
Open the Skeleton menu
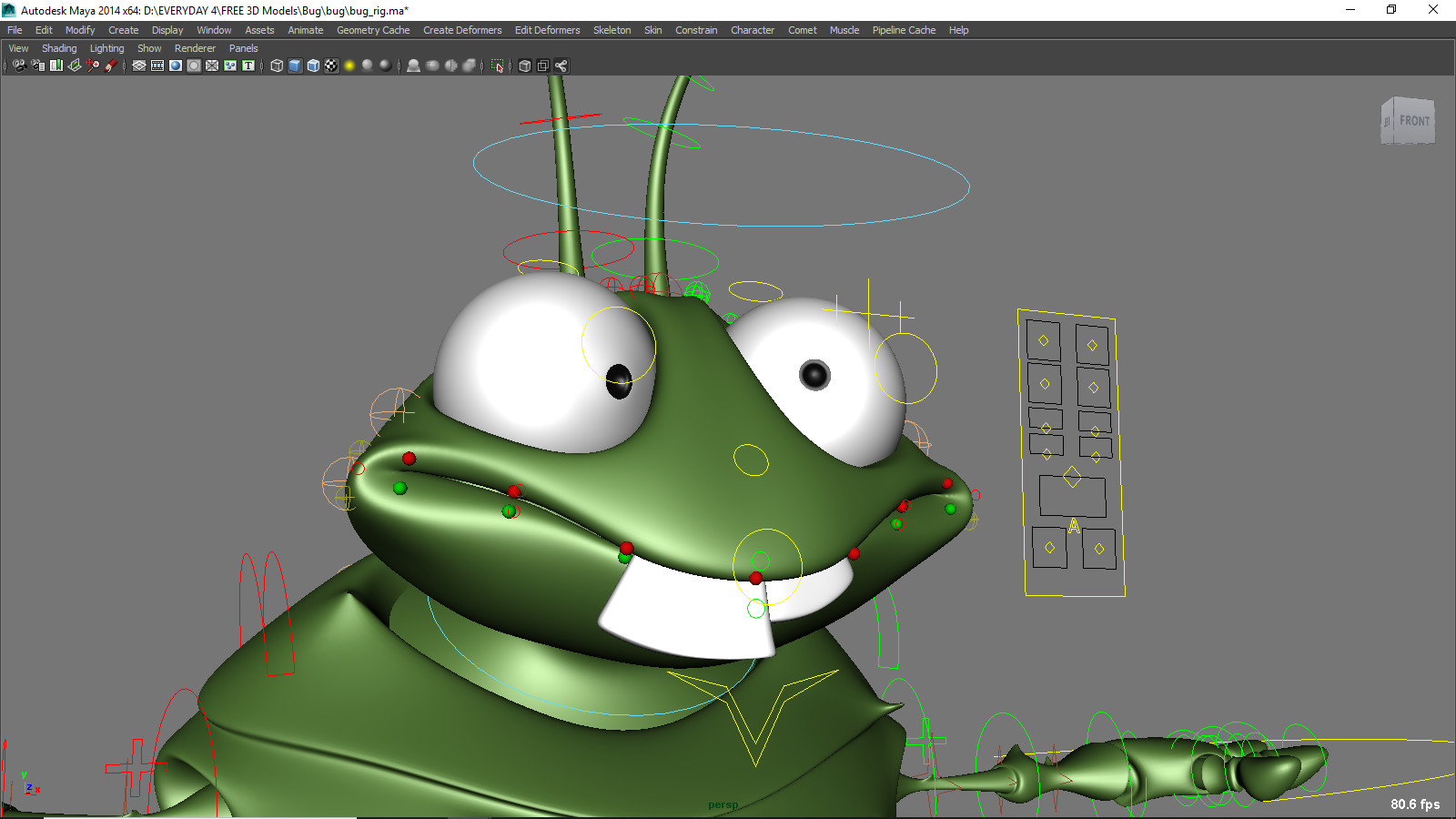(x=612, y=30)
